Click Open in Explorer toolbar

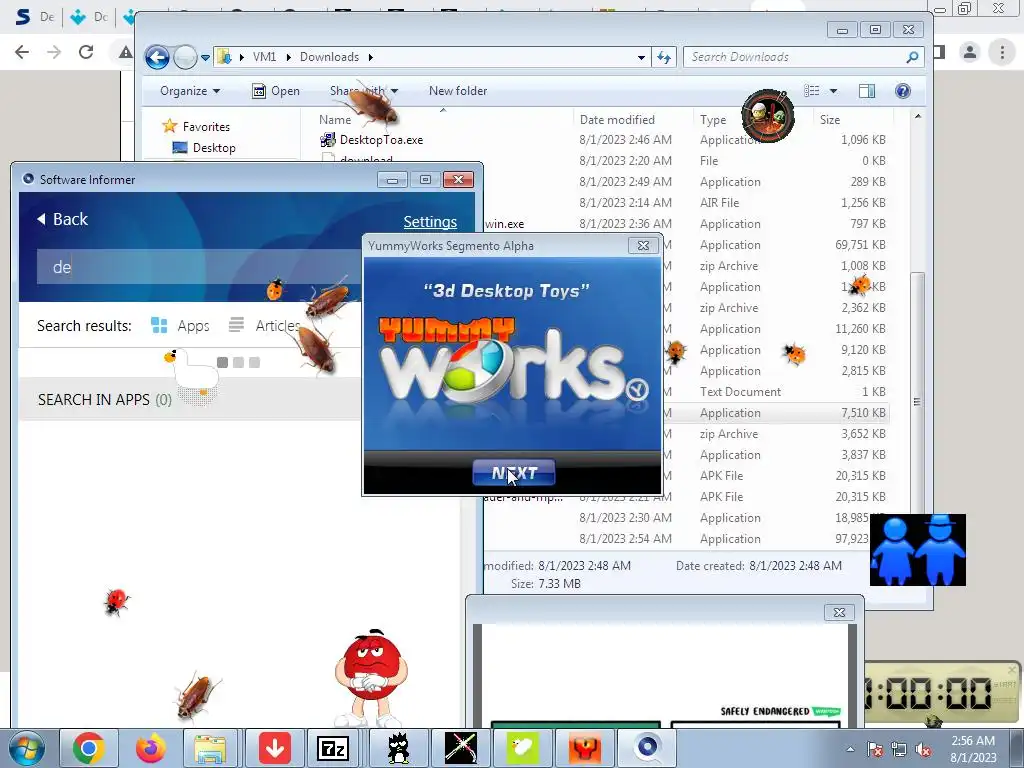coord(276,91)
